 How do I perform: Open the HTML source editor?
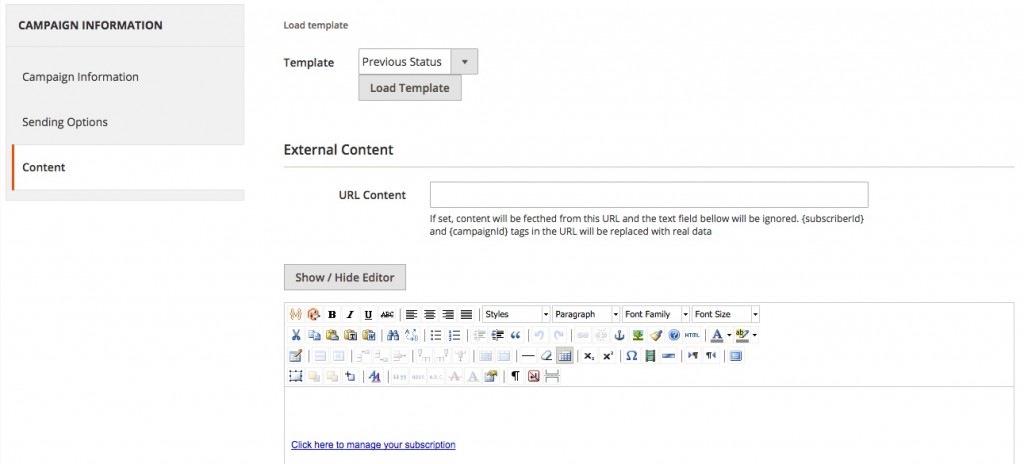[692, 335]
